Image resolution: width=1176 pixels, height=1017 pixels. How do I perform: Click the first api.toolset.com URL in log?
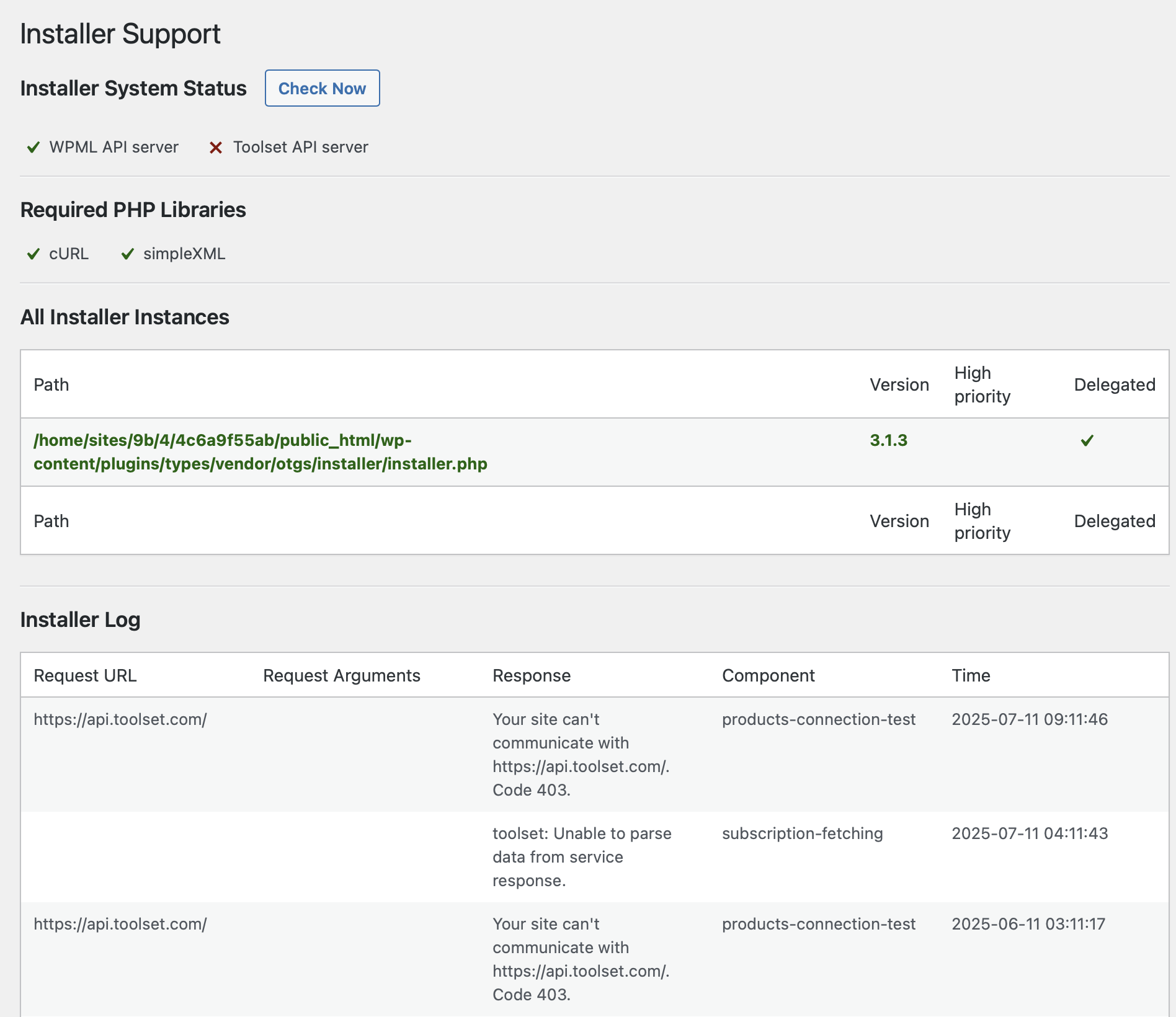click(x=120, y=719)
